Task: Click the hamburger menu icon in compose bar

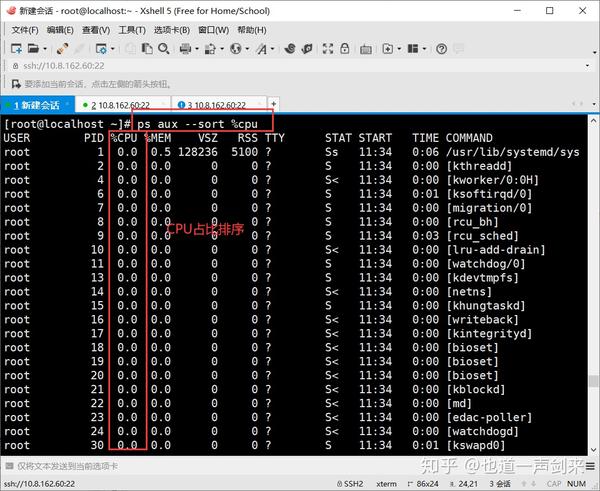Action: (590, 466)
